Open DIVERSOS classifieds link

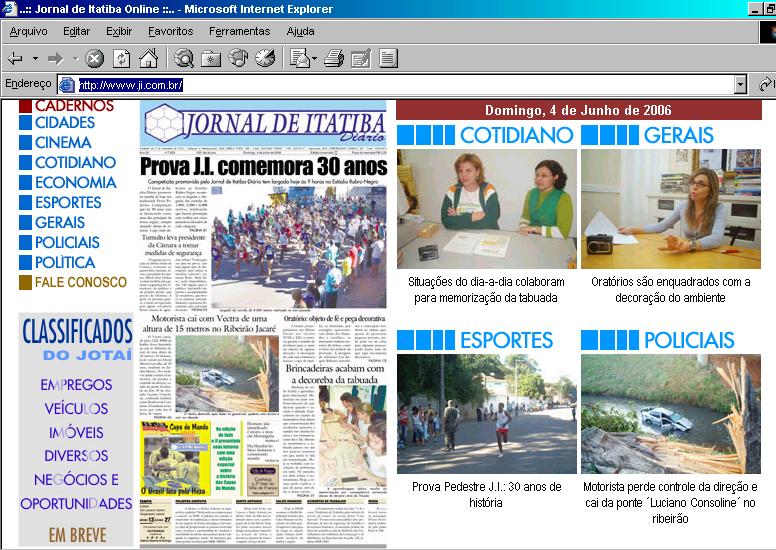coord(76,455)
